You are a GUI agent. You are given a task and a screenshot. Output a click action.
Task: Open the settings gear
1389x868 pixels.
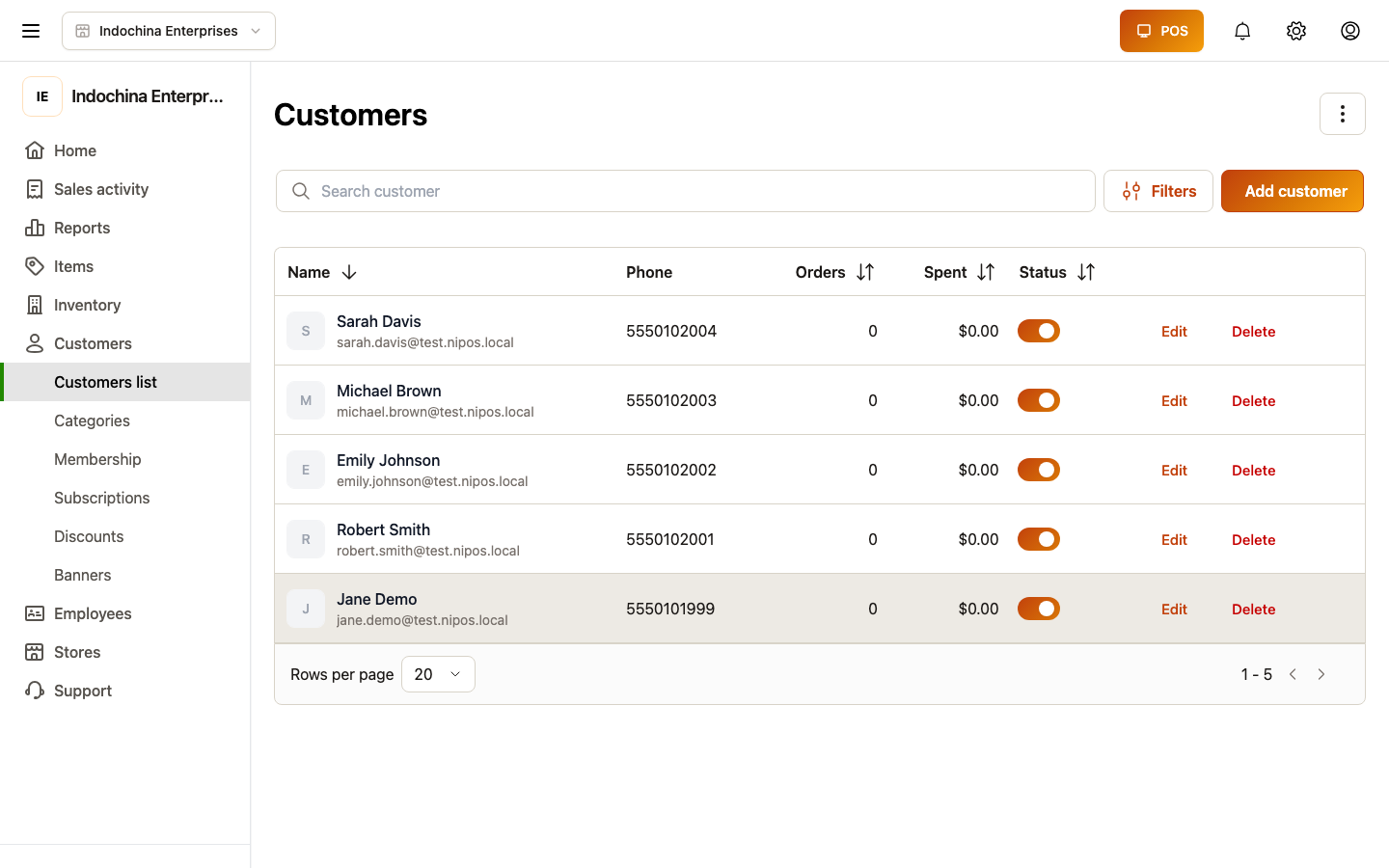point(1296,31)
